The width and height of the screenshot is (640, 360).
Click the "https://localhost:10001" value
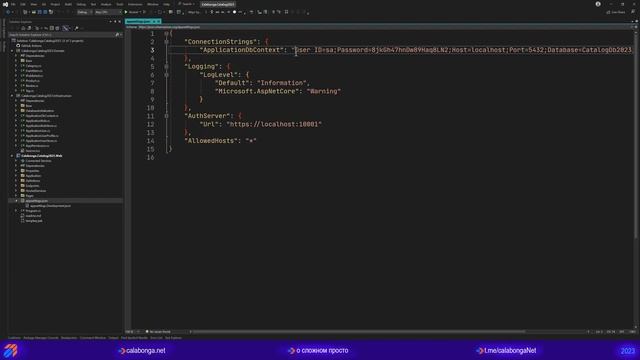(274, 124)
